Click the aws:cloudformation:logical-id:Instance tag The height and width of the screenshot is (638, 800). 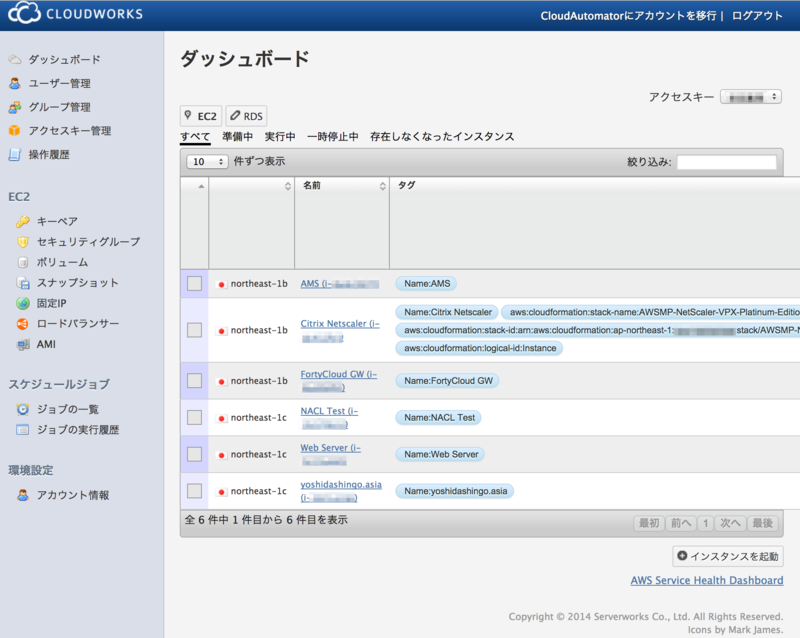pyautogui.click(x=480, y=348)
